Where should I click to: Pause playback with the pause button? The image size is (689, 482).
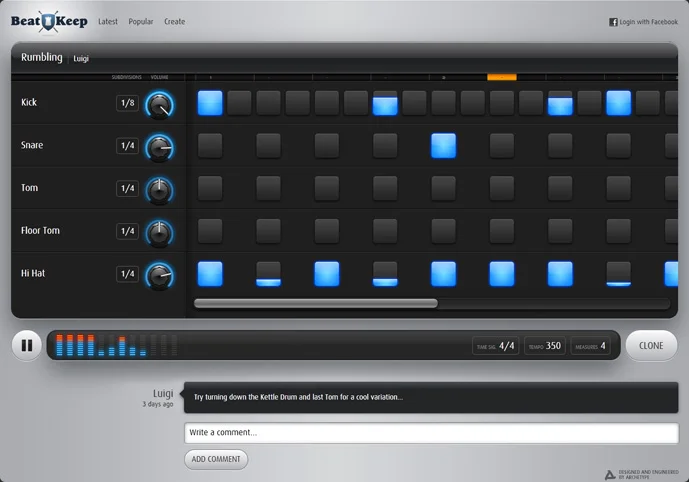pos(27,346)
